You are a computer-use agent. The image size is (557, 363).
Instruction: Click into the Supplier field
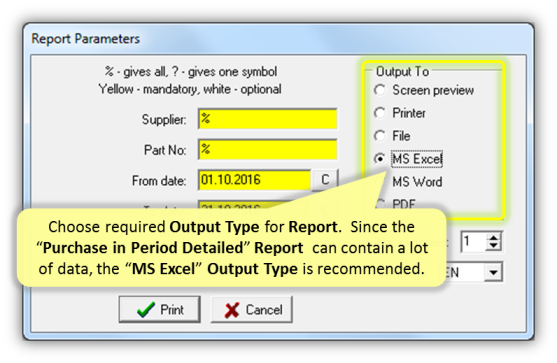coord(267,119)
